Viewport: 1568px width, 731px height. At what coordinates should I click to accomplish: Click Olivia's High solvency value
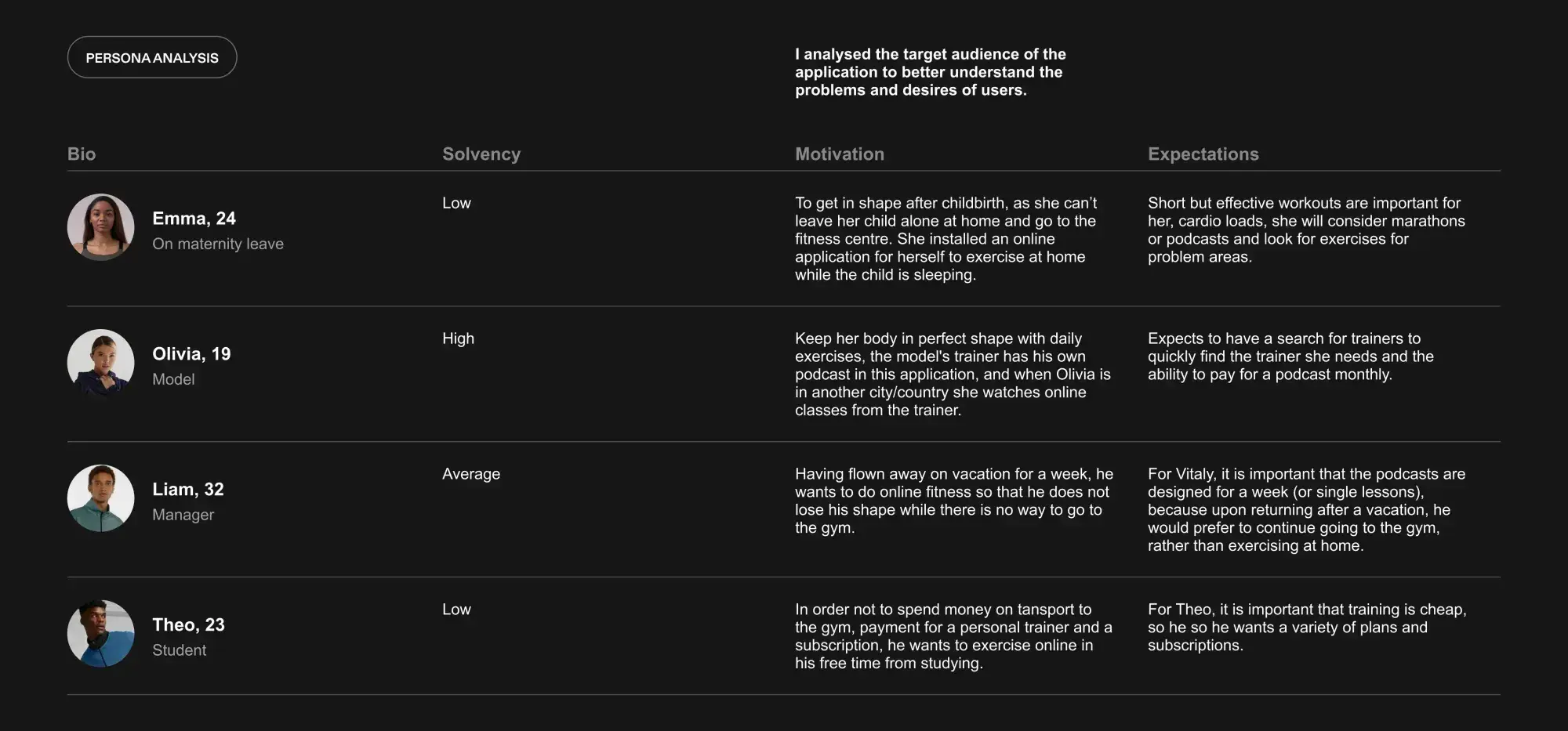click(458, 338)
